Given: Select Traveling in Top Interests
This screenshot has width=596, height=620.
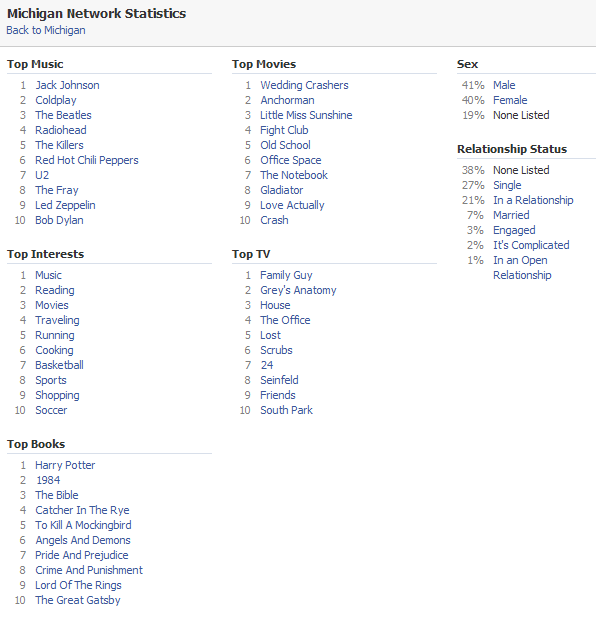Looking at the screenshot, I should [x=57, y=320].
